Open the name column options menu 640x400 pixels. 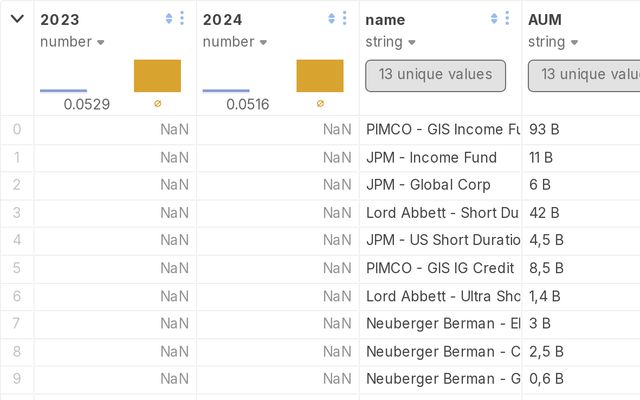click(507, 18)
